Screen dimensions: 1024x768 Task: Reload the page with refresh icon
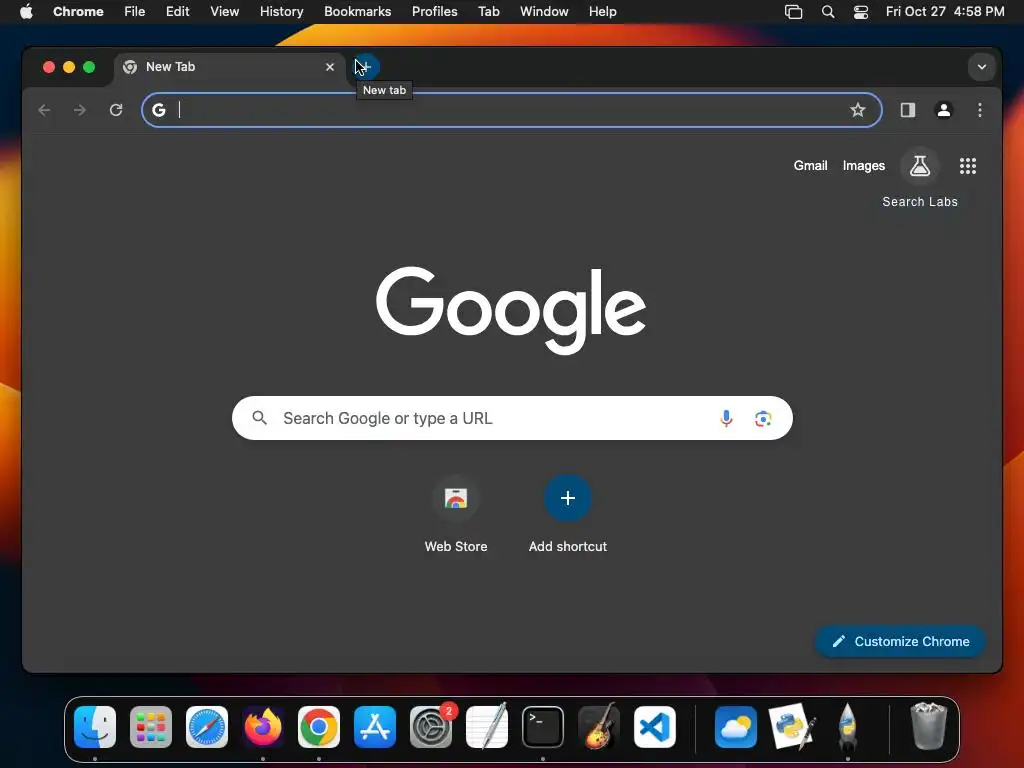point(116,110)
